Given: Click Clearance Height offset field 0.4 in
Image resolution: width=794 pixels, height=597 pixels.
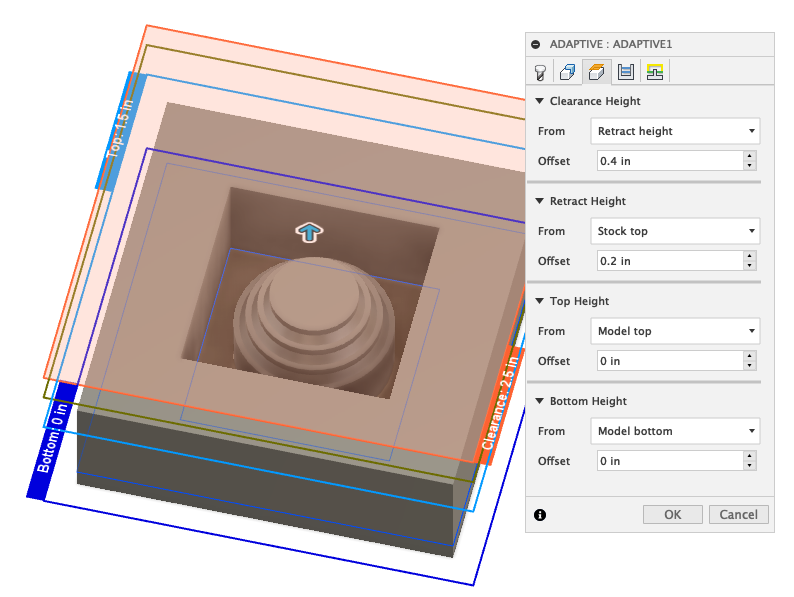Looking at the screenshot, I should [670, 161].
